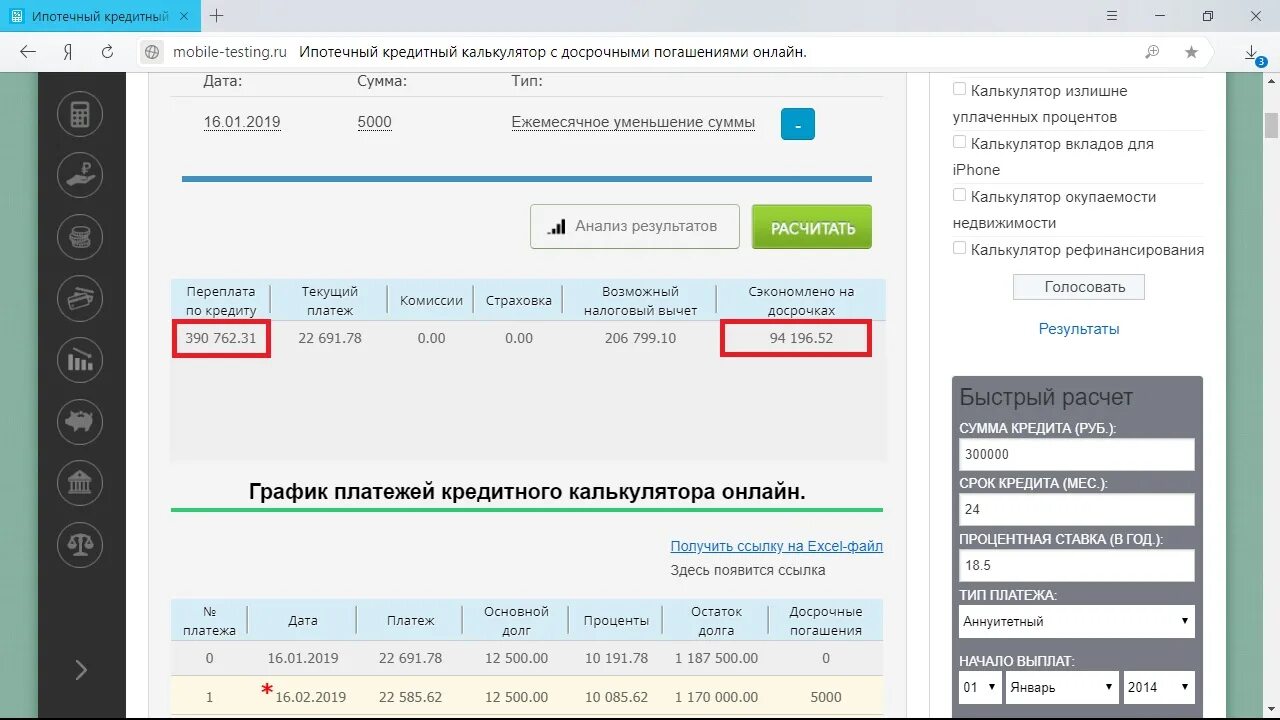The height and width of the screenshot is (720, 1280).
Task: Click the current payment value 22 691.78
Action: tap(330, 338)
